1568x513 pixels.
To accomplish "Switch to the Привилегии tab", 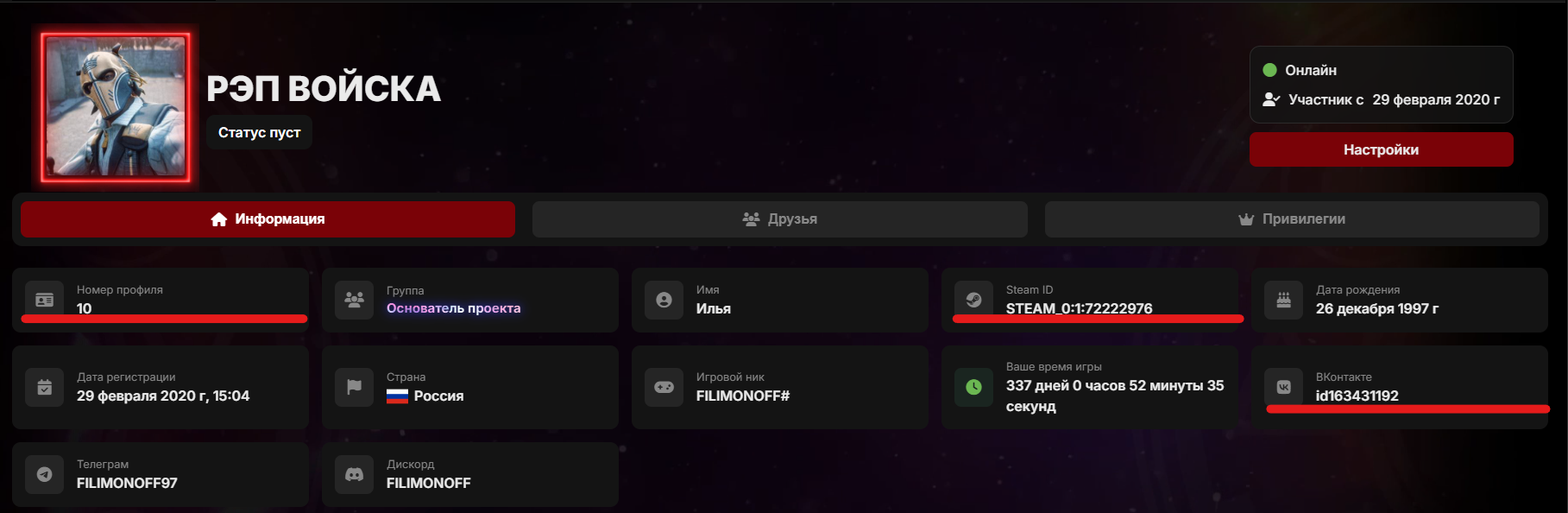I will coord(1291,219).
